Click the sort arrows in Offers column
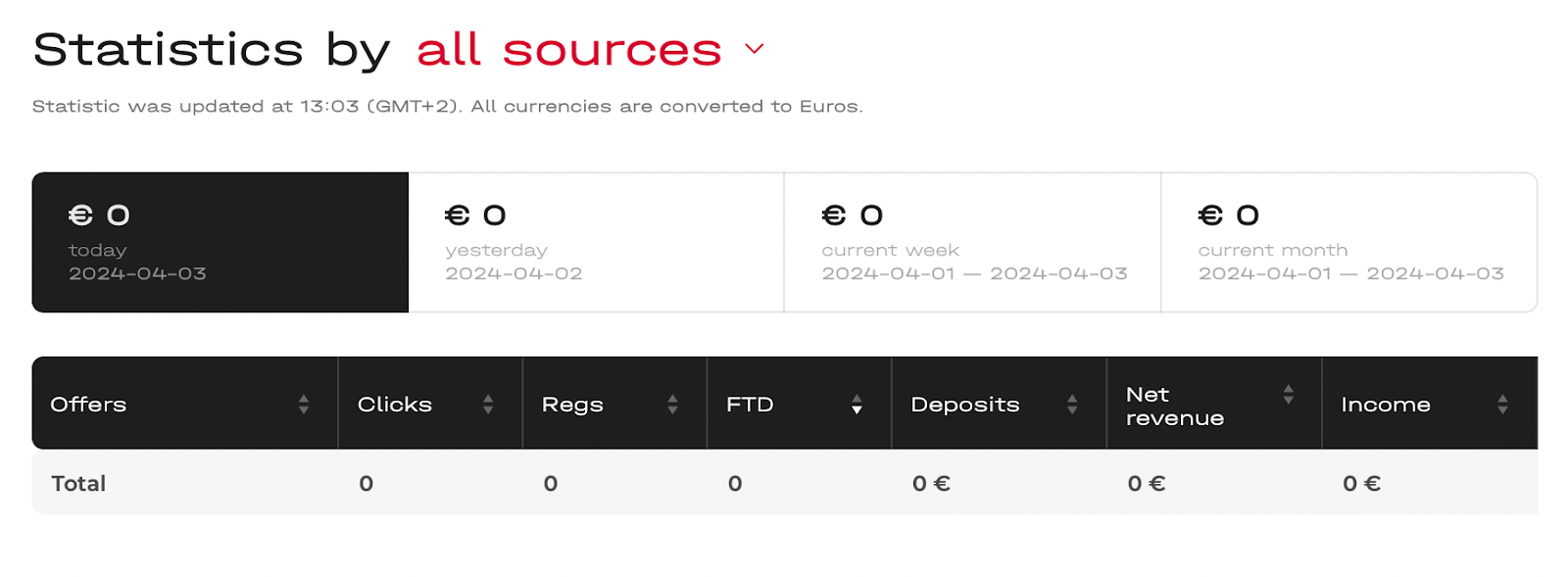Viewport: 1568px width, 577px height. point(304,404)
